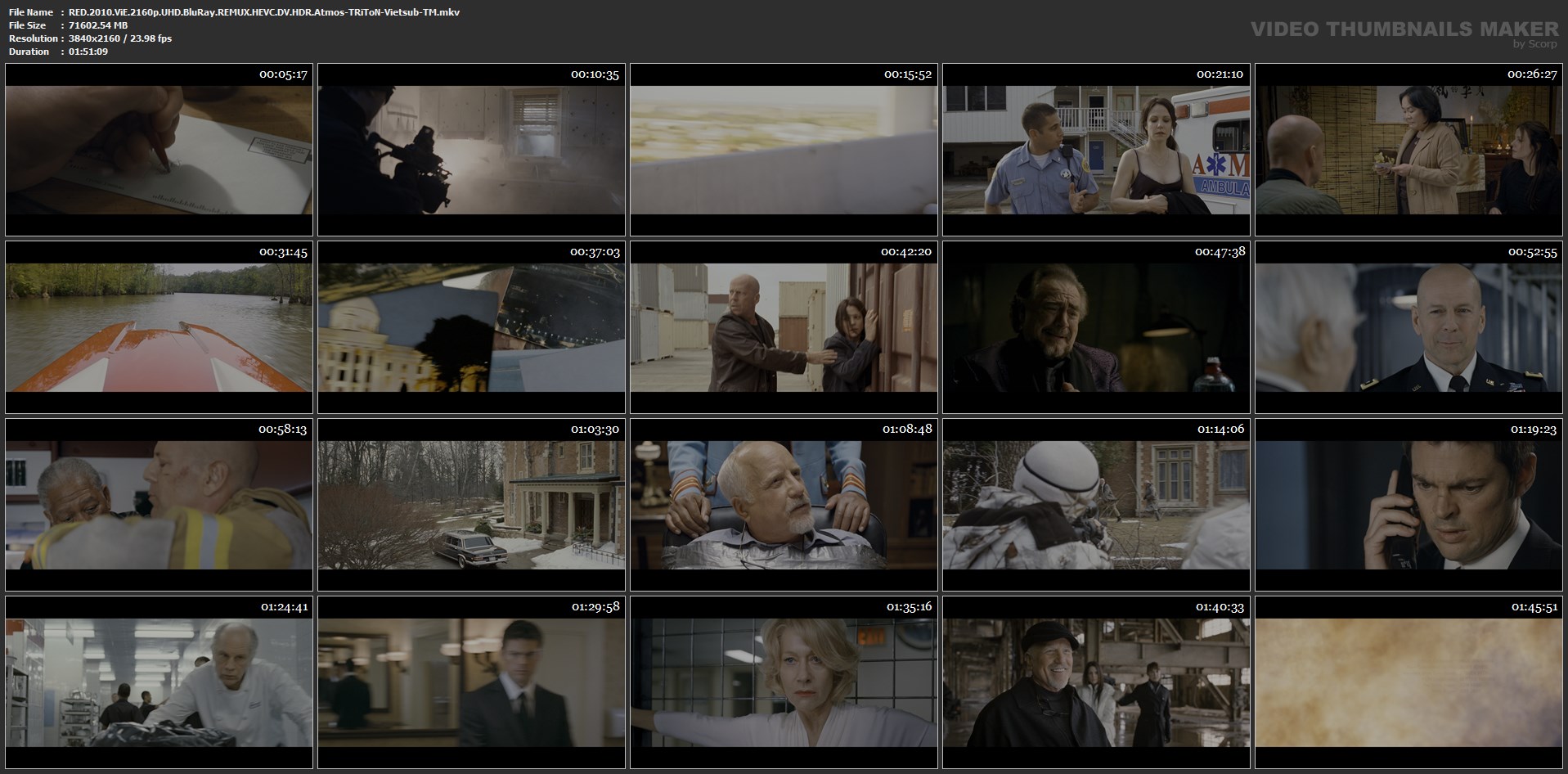The height and width of the screenshot is (774, 1568).
Task: Click the 'File Size' label
Action: click(27, 25)
